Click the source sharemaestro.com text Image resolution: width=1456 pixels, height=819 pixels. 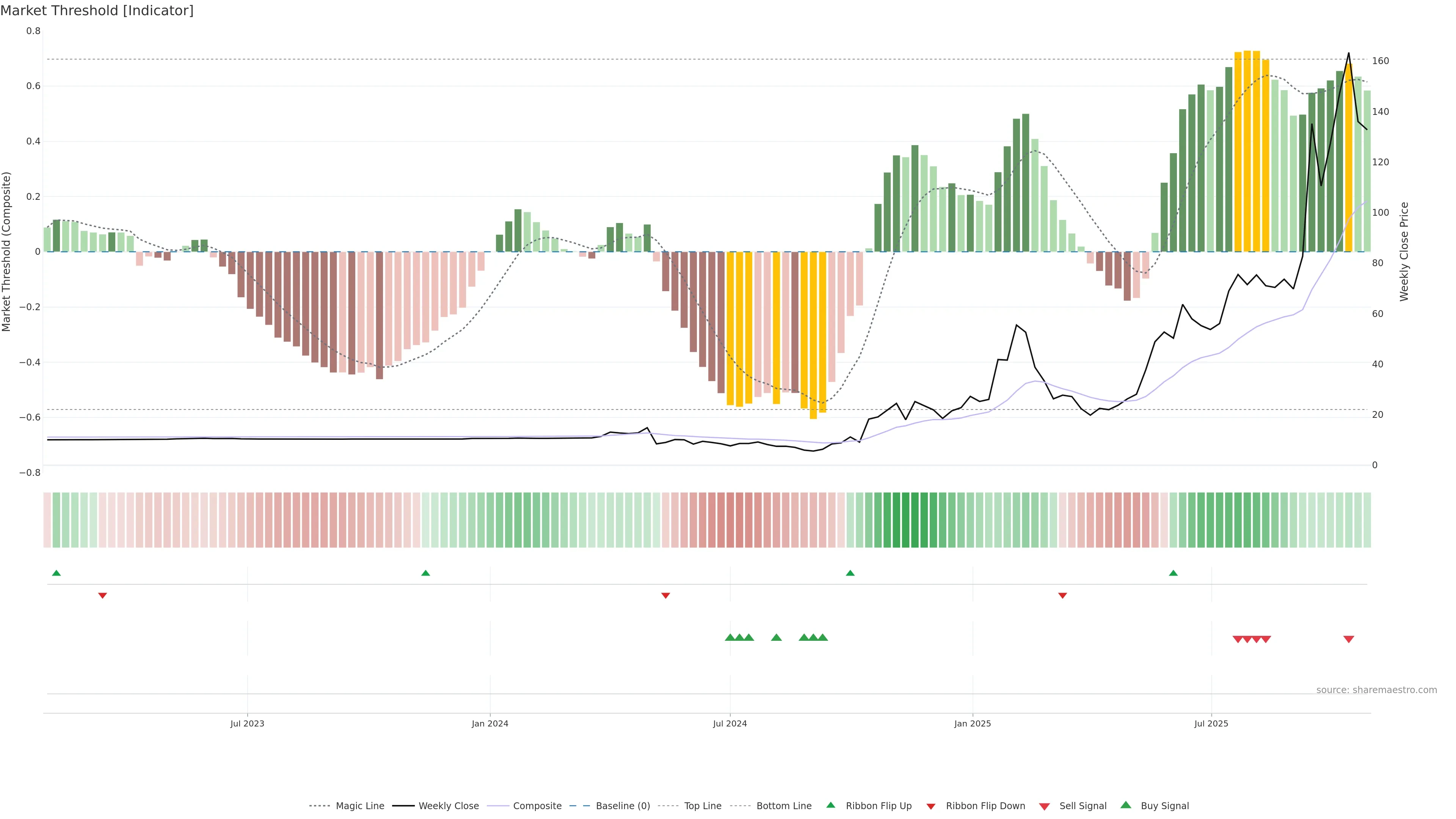(x=1376, y=690)
